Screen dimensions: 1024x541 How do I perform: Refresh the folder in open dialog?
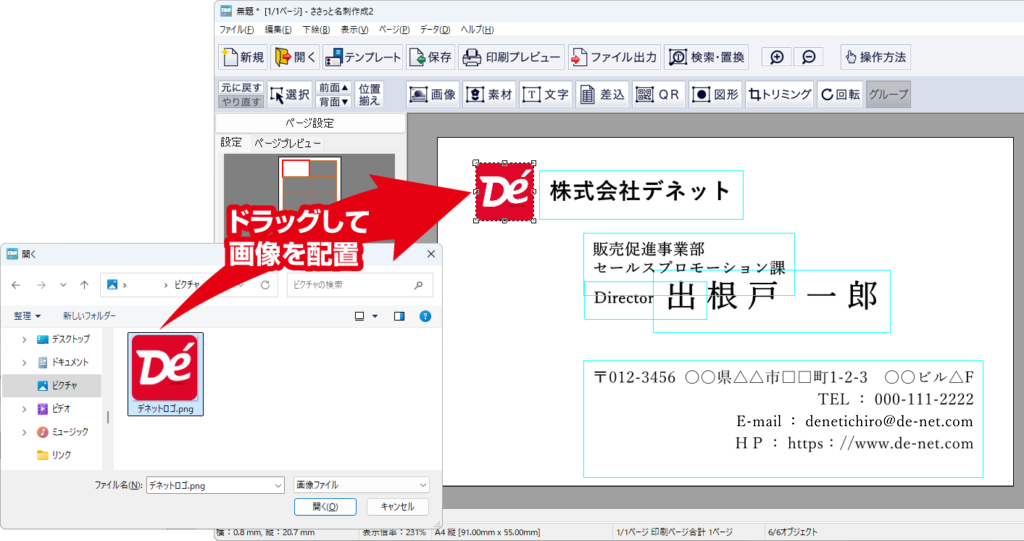click(x=265, y=285)
